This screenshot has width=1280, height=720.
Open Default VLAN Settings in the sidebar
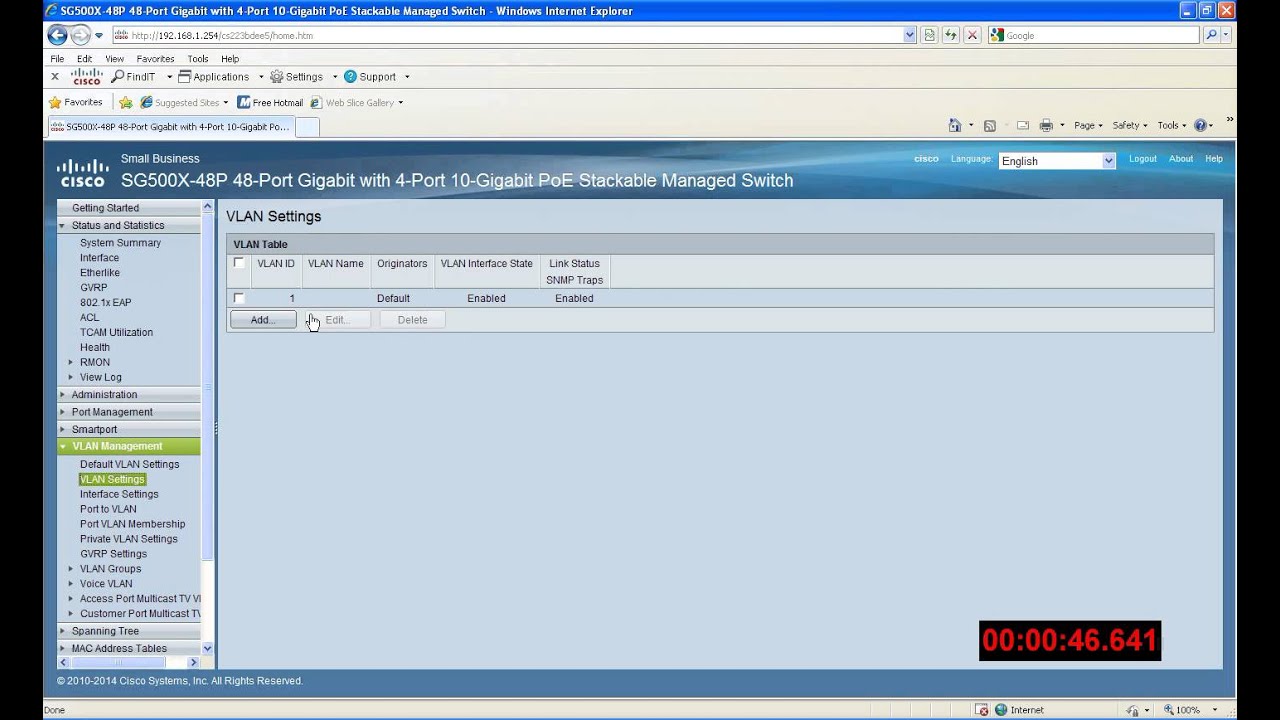pos(130,464)
